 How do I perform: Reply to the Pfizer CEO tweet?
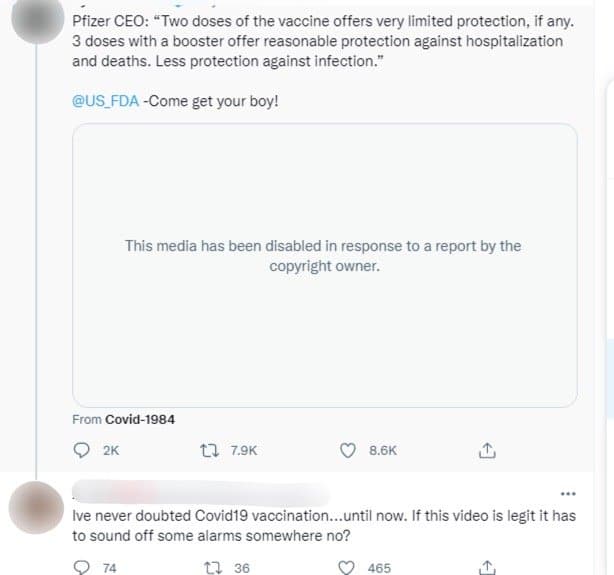tap(82, 450)
